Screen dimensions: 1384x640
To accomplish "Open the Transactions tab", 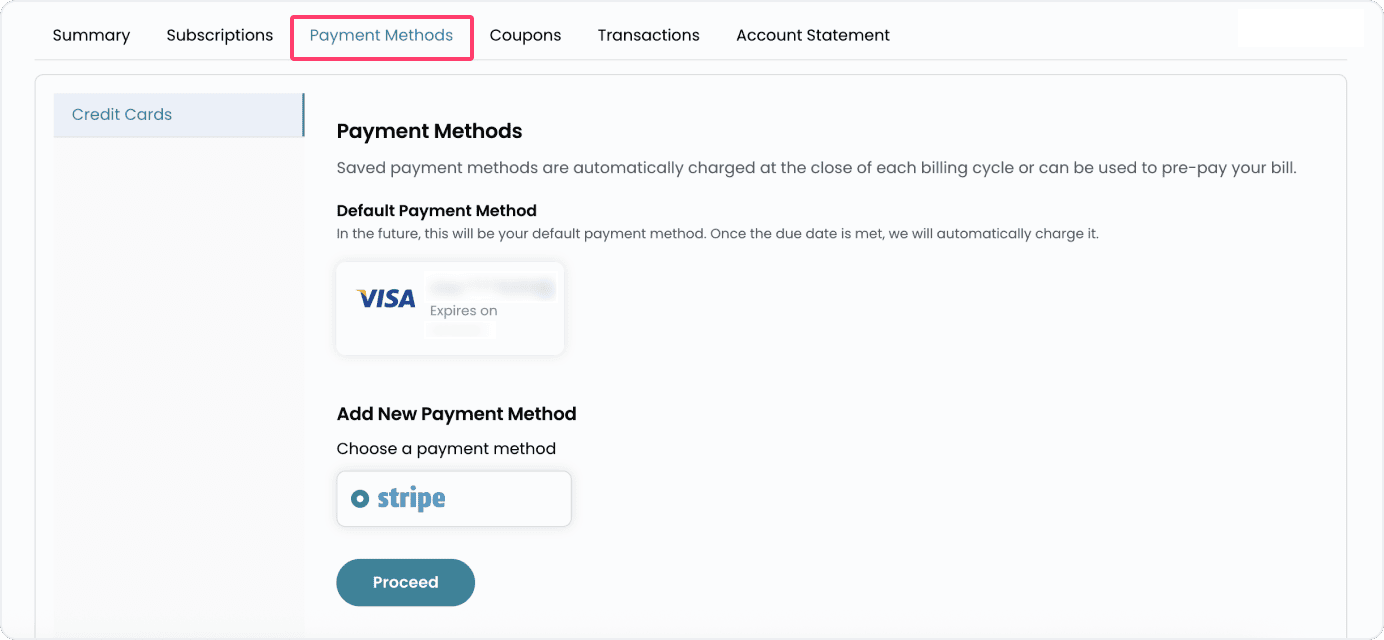I will [648, 35].
